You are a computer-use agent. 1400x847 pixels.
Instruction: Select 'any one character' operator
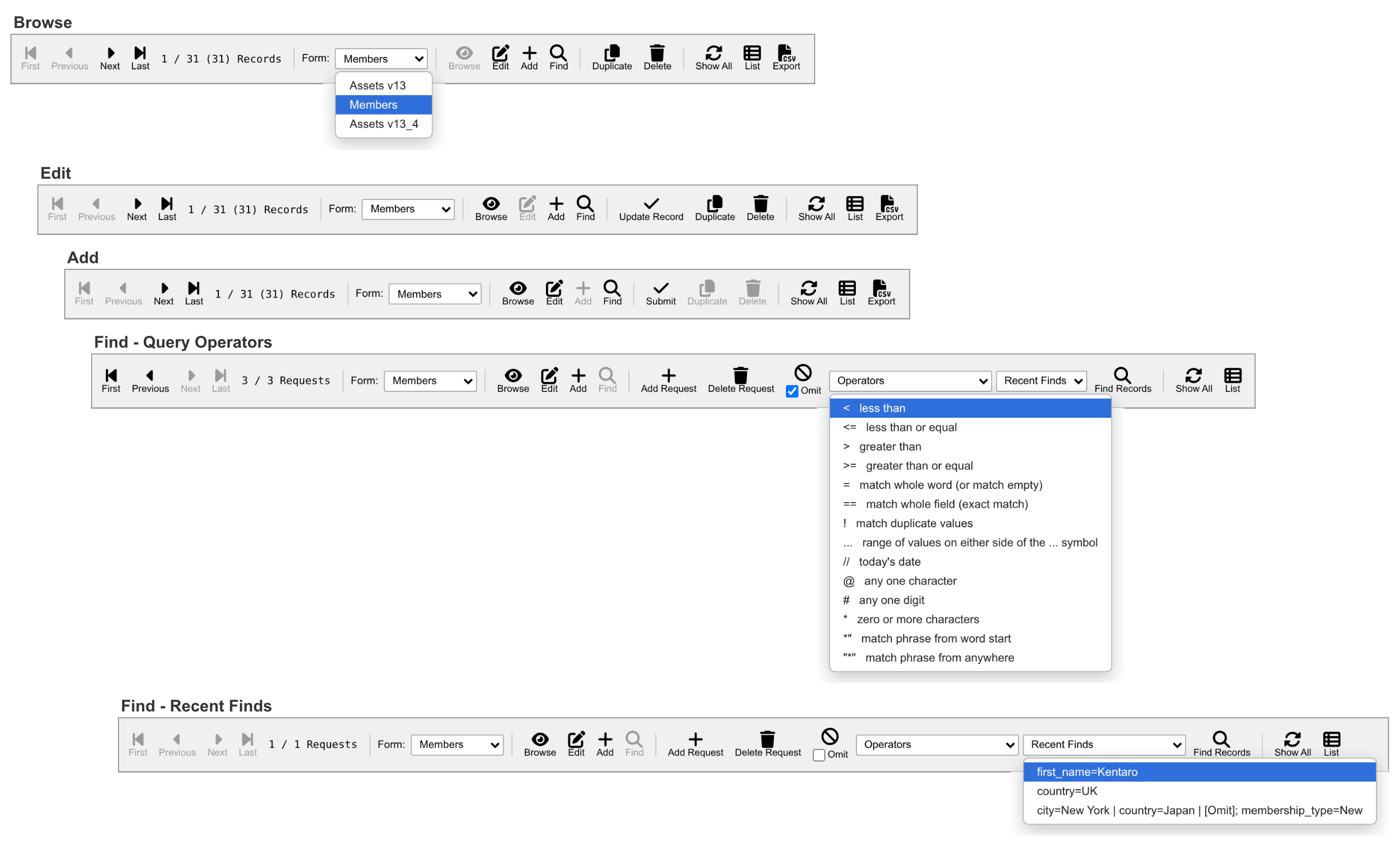(x=970, y=581)
